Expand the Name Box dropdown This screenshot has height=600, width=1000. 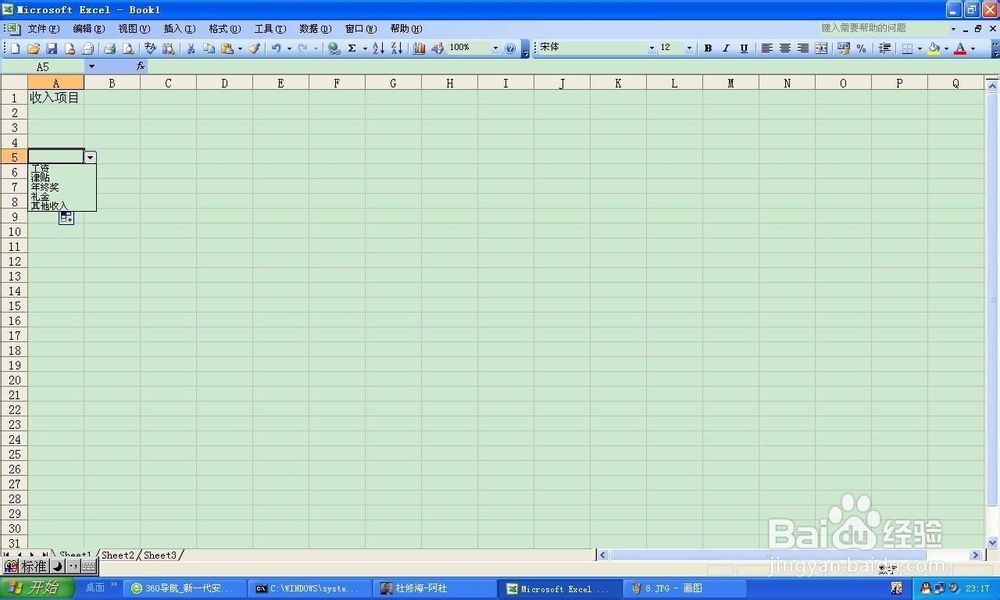tap(91, 66)
